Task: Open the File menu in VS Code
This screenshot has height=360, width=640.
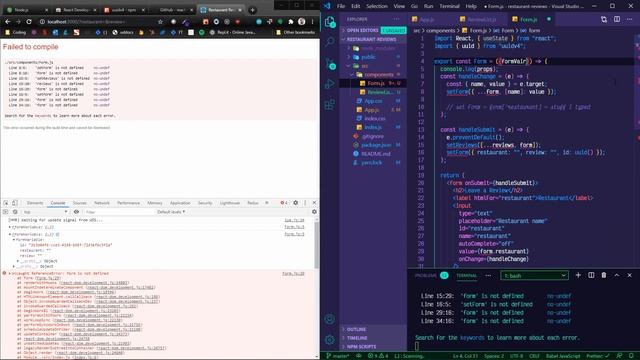Action: tap(341, 6)
